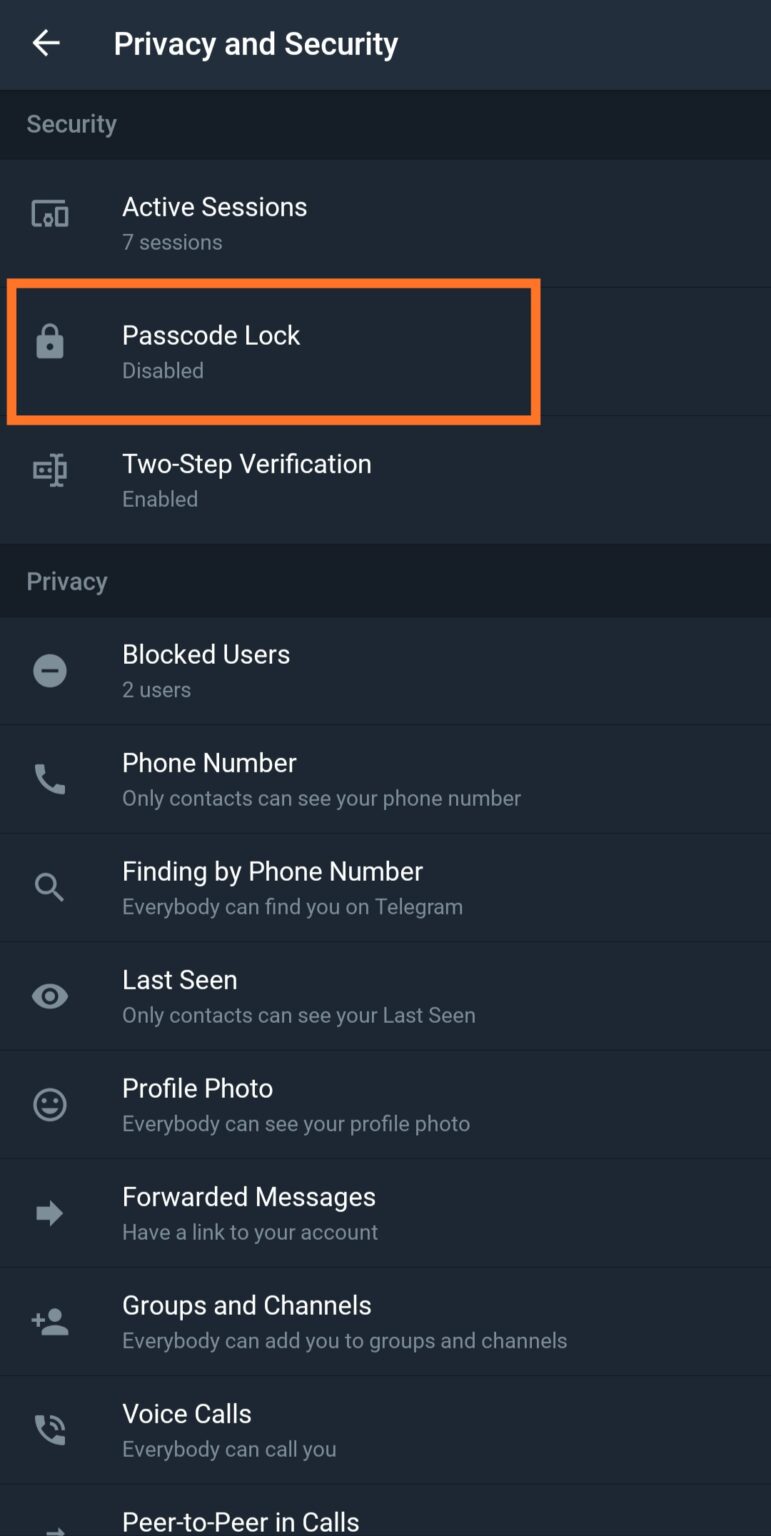Open Peer-to-Peer in Calls option
Image resolution: width=771 pixels, height=1536 pixels.
pos(385,1510)
